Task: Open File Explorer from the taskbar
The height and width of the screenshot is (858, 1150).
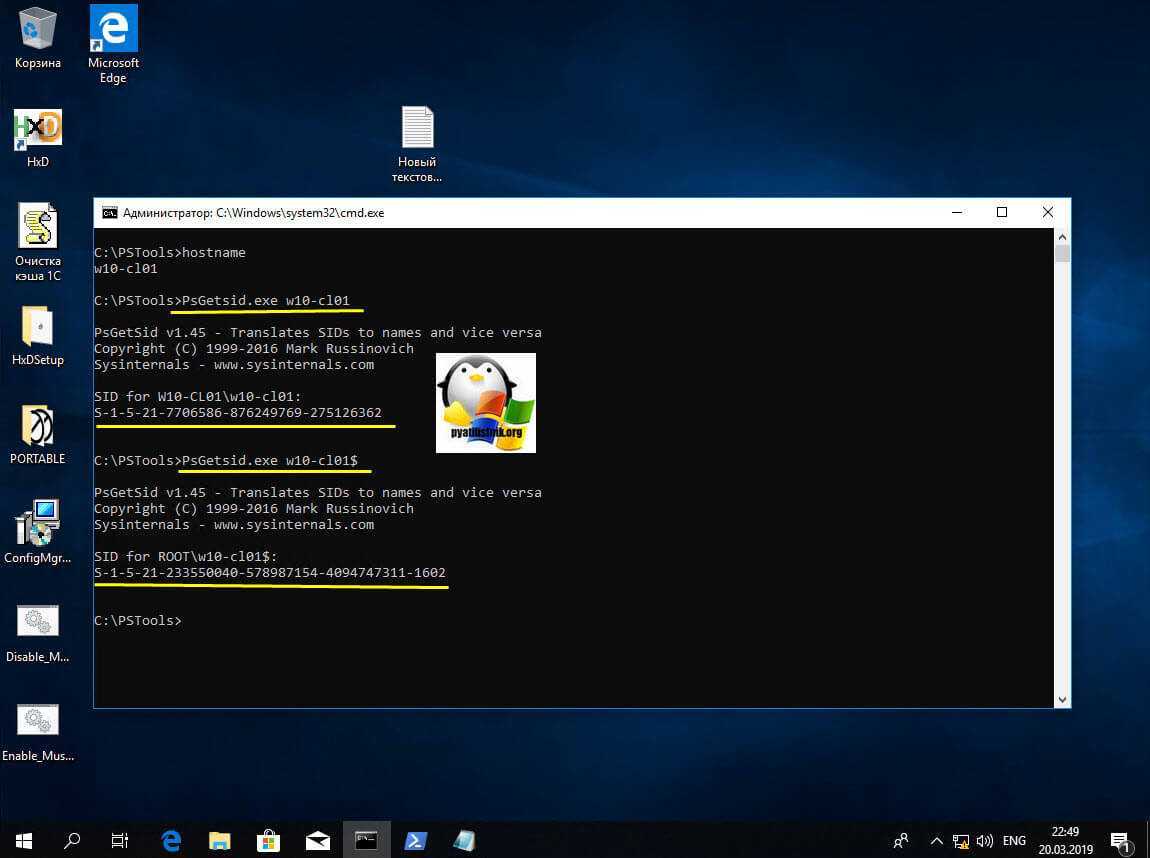Action: pos(220,840)
